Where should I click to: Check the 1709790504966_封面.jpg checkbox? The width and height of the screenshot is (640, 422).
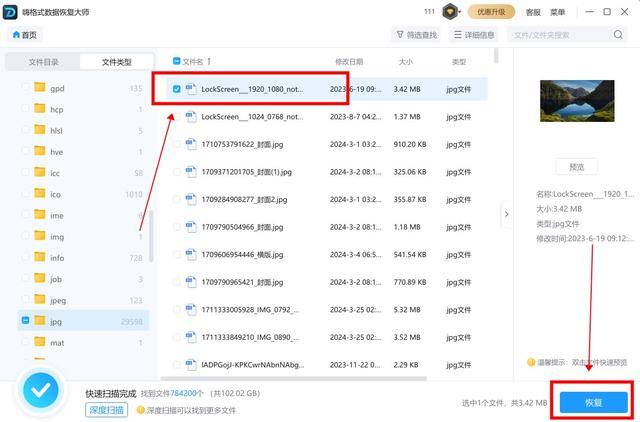tap(176, 227)
